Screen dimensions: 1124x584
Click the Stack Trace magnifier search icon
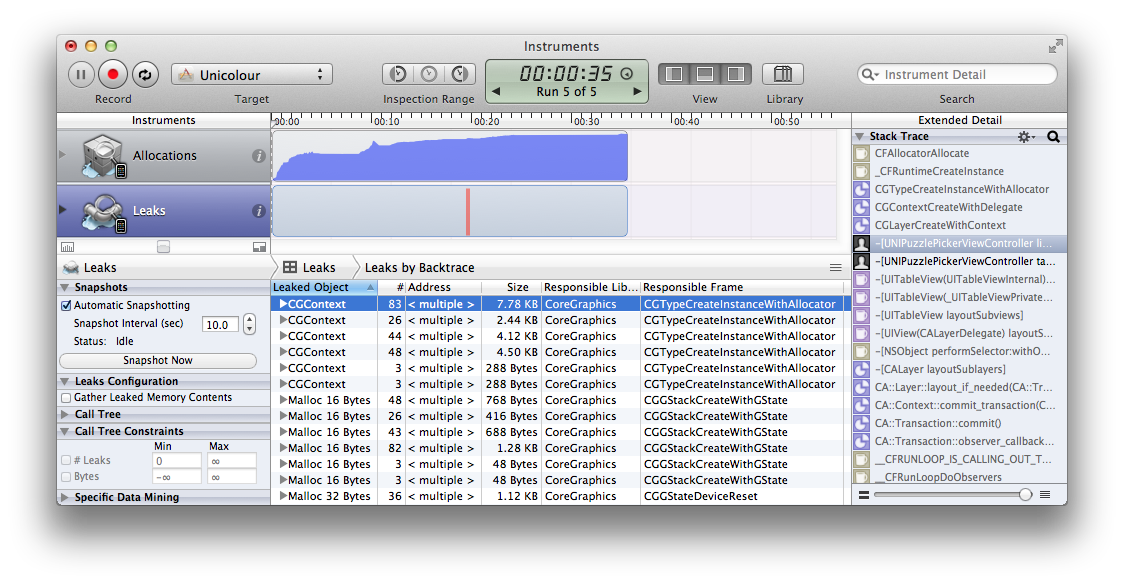[x=1053, y=136]
